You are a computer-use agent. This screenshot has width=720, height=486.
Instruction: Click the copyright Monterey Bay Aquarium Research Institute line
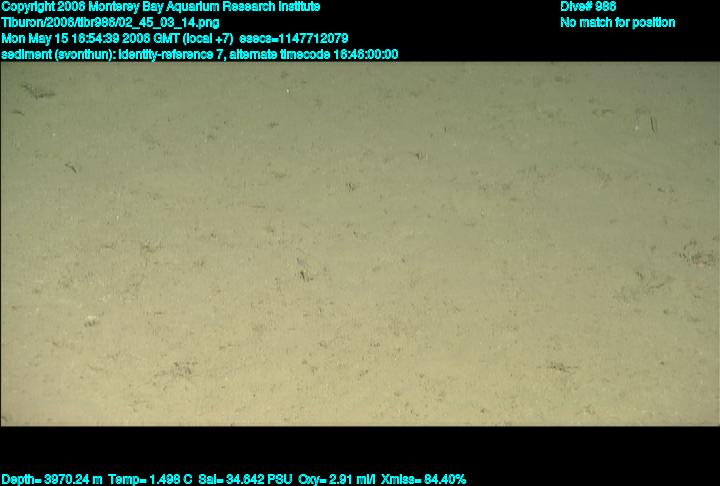pyautogui.click(x=161, y=7)
